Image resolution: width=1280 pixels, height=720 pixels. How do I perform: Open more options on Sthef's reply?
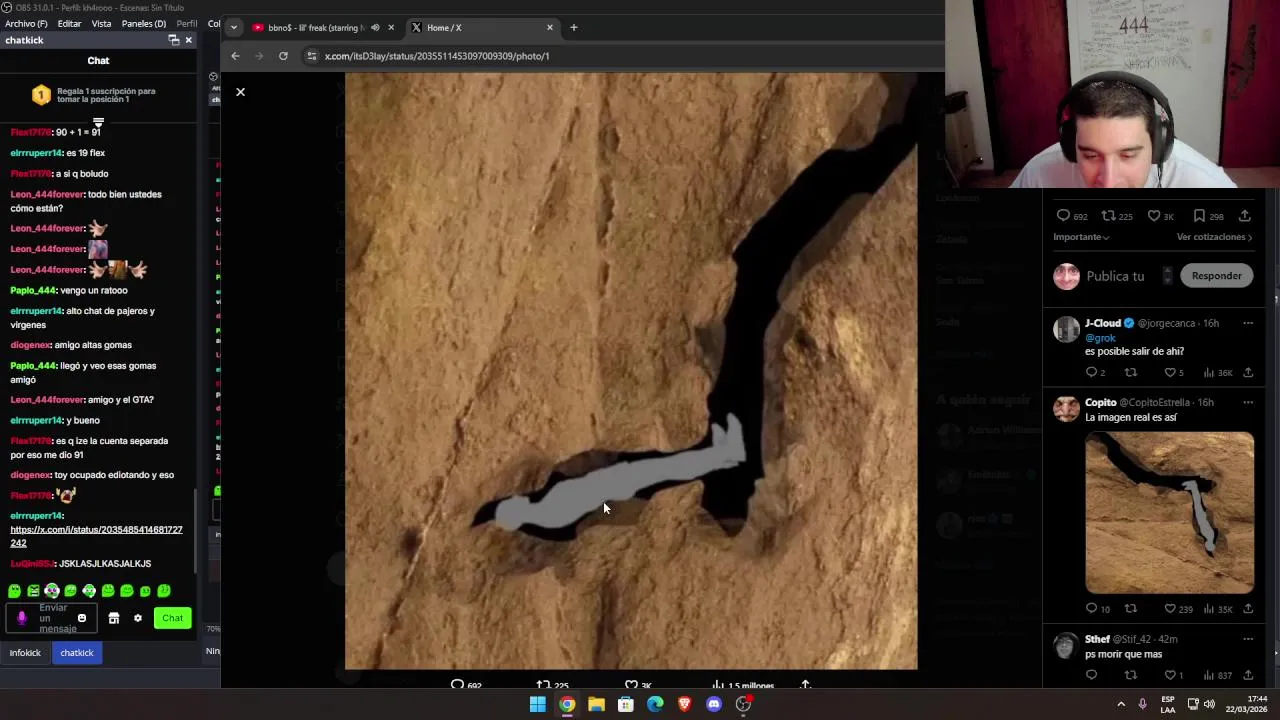(x=1247, y=639)
